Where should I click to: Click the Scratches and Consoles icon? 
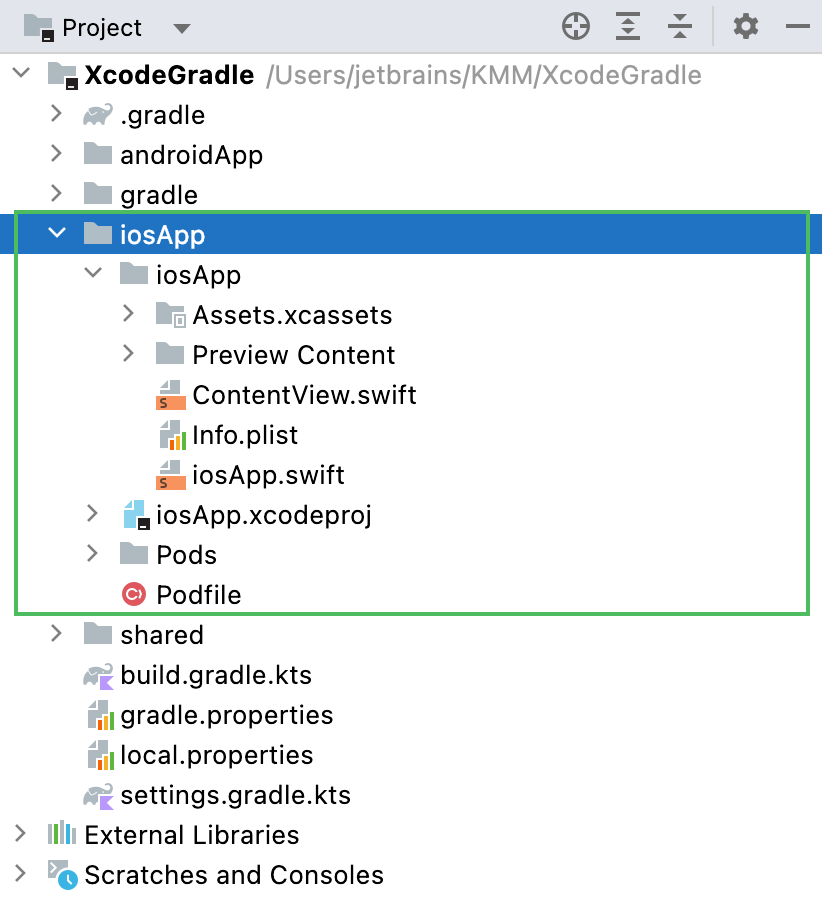62,875
